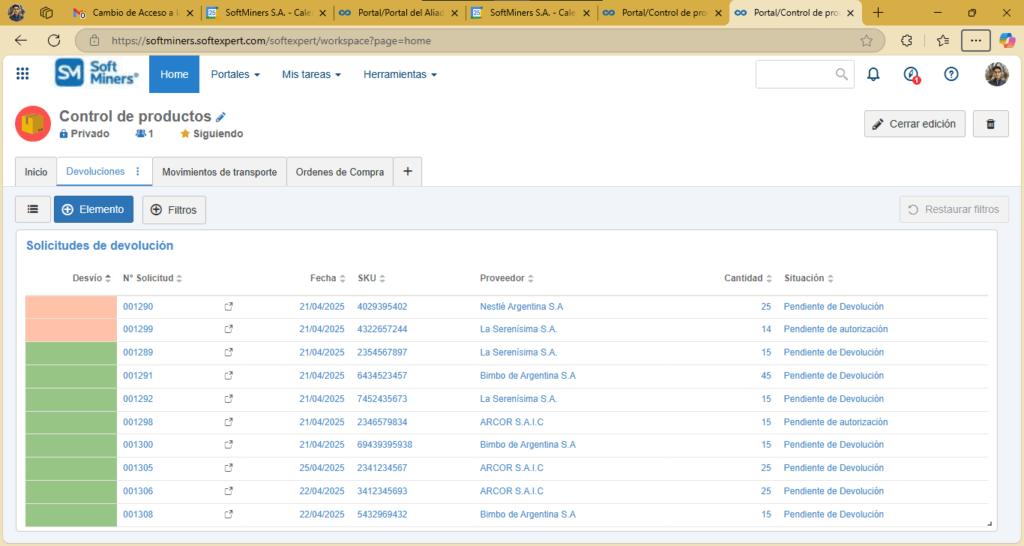Click the pencil icon beside Control de productos
Screen dimensions: 1024x546
[221, 117]
